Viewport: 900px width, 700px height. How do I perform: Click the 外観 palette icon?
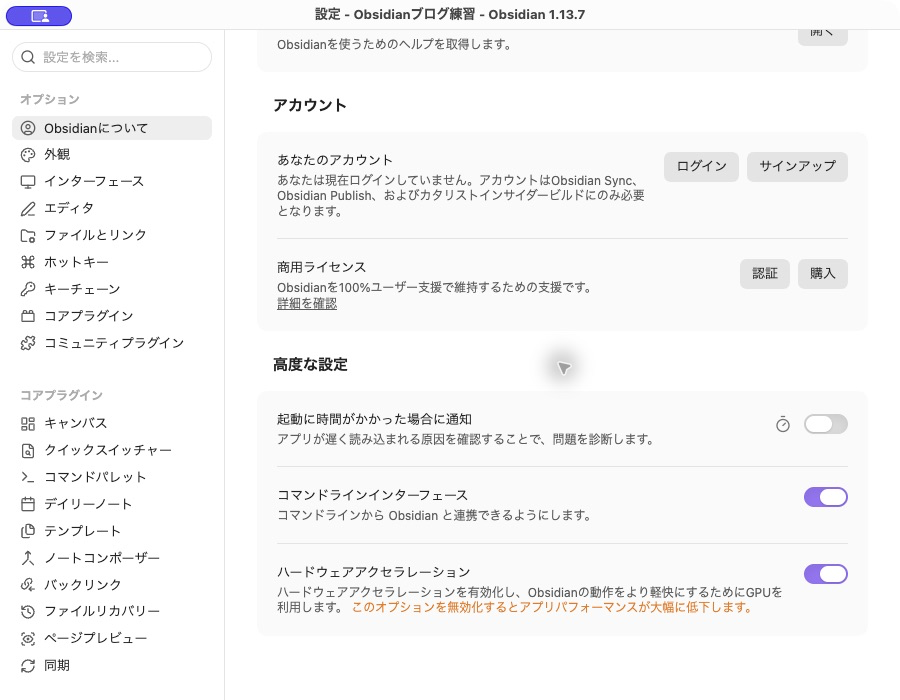(x=28, y=155)
